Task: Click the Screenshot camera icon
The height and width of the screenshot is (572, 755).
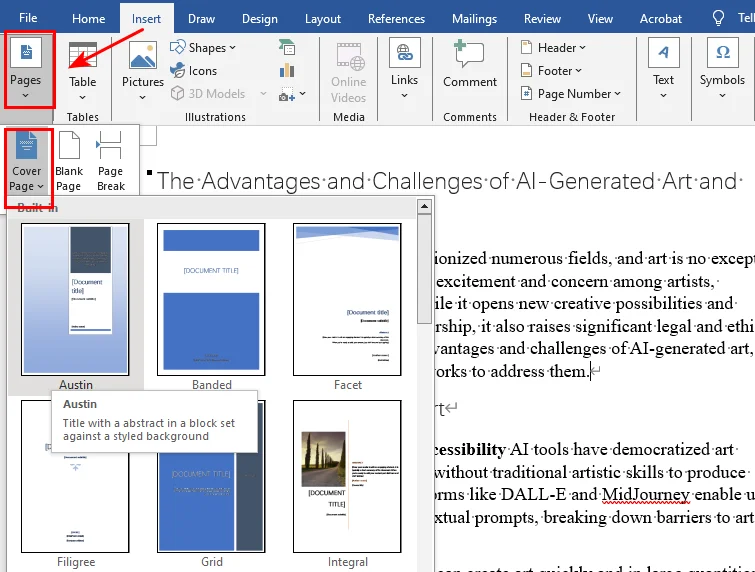Action: (x=286, y=94)
